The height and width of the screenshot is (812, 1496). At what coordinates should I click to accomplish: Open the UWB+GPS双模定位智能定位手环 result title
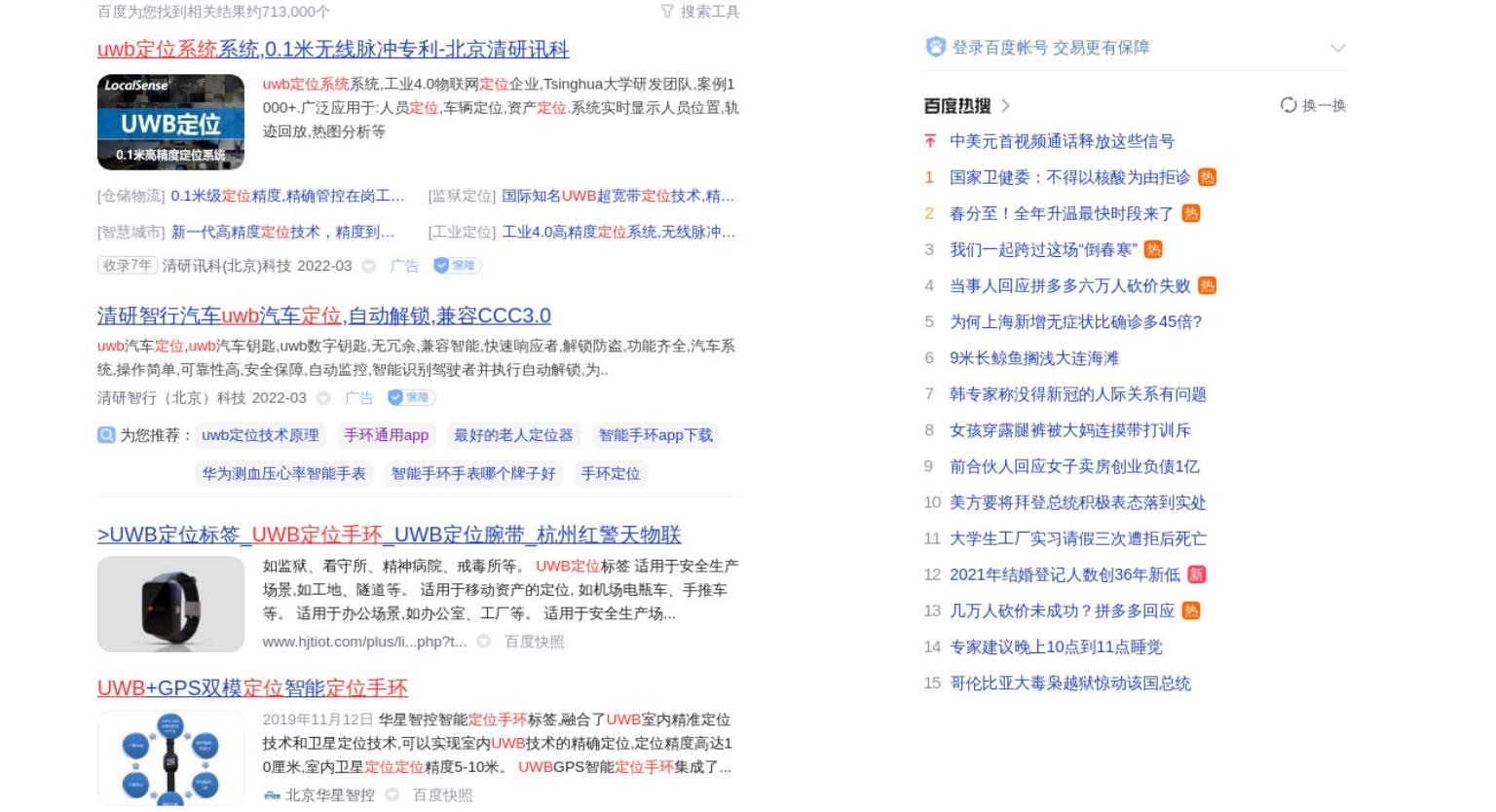tap(252, 688)
